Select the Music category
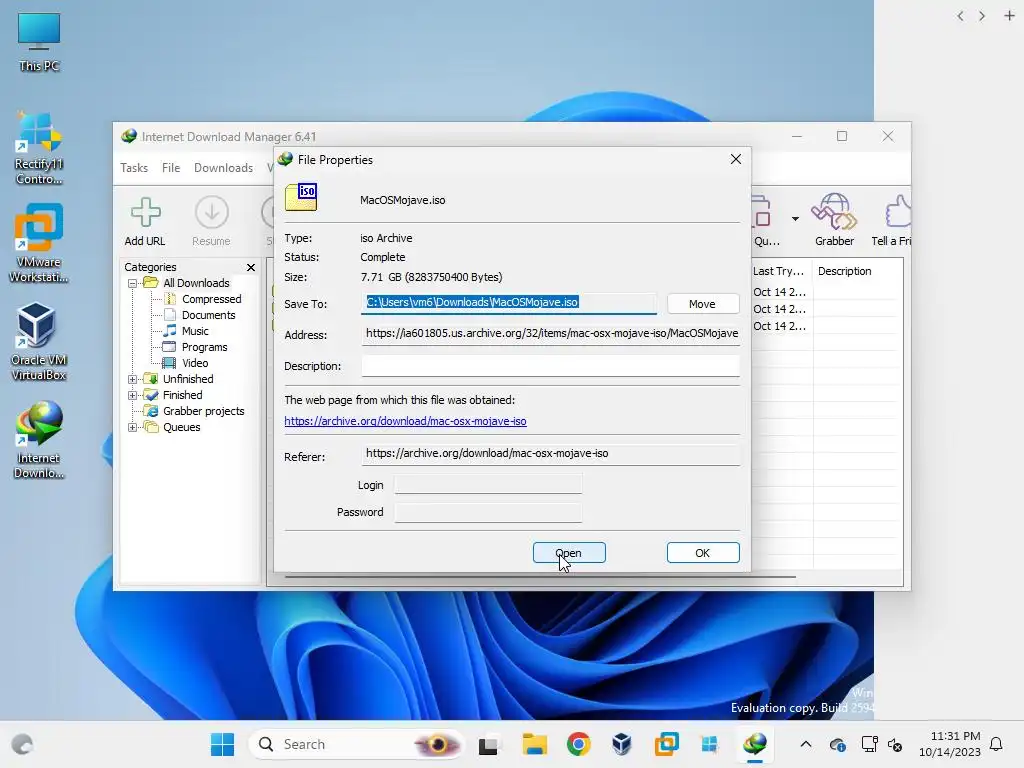Viewport: 1024px width, 768px height. point(195,331)
